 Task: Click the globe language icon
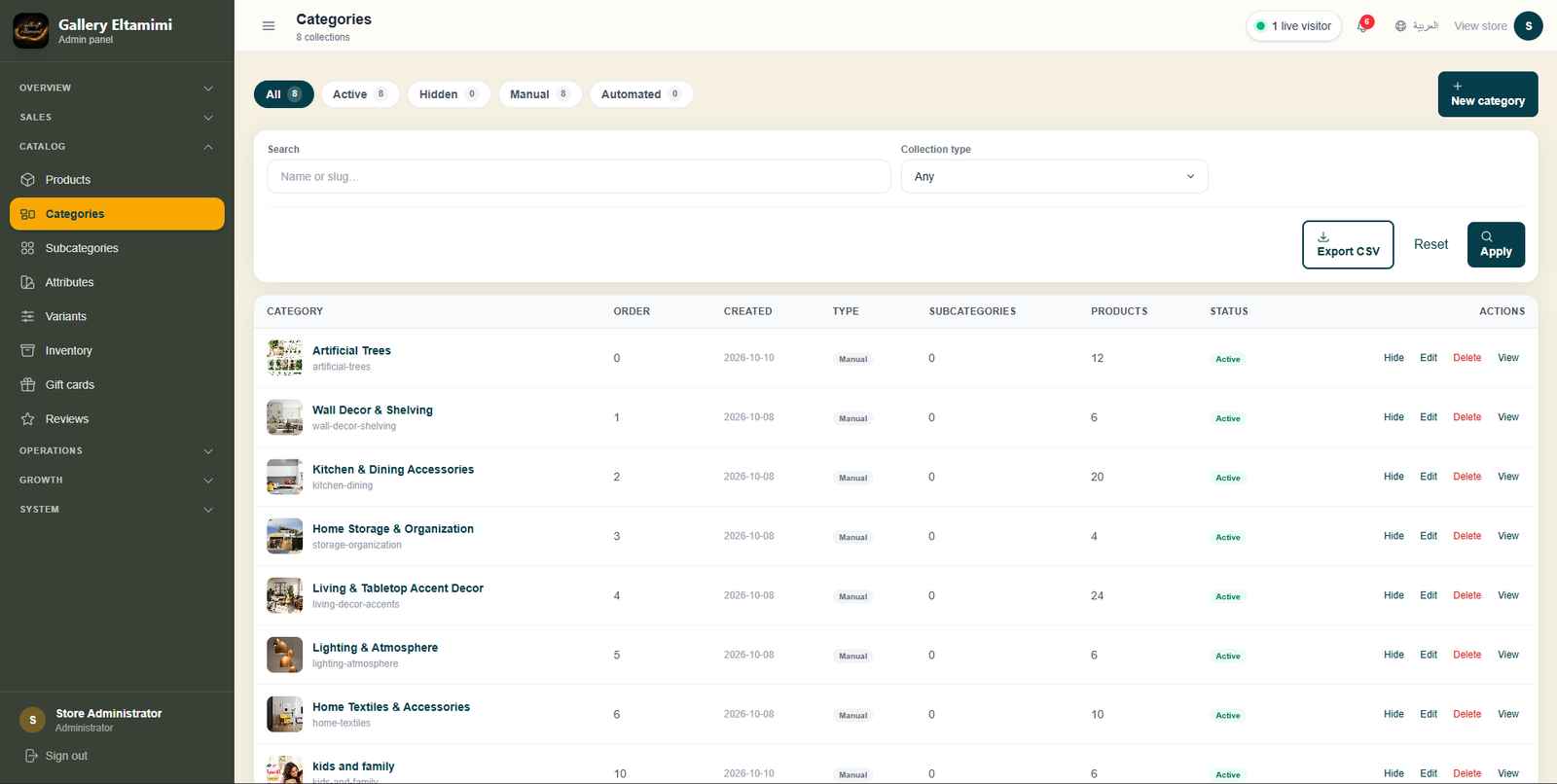pos(1400,26)
